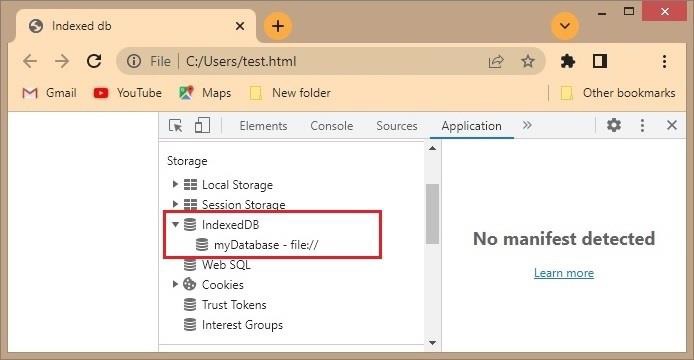Show more DevTools tabs chevron
This screenshot has height=360, width=694.
point(527,125)
